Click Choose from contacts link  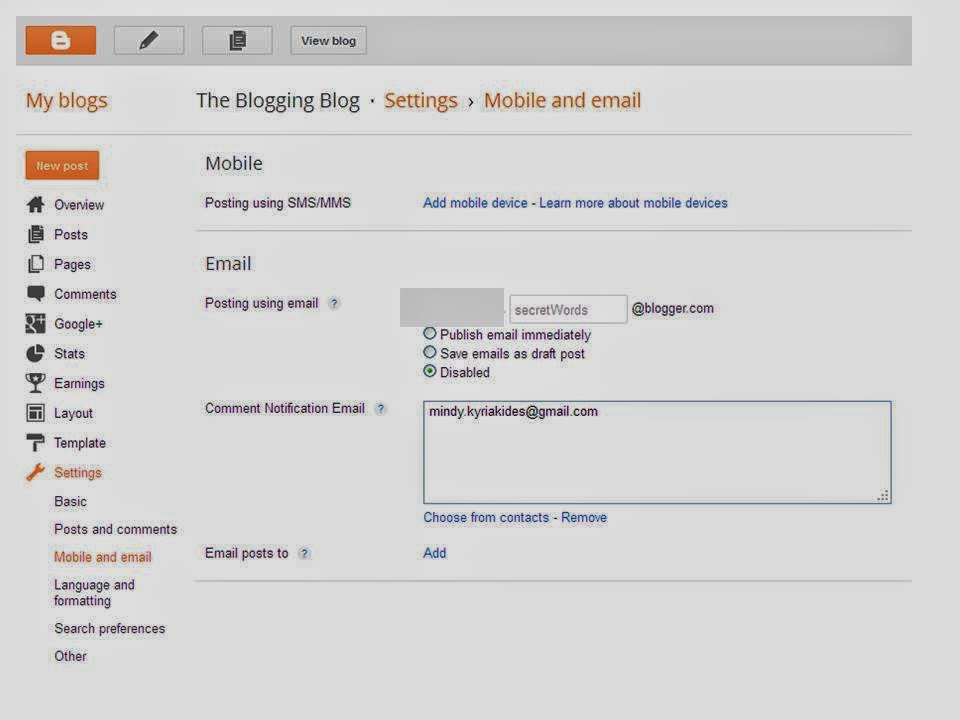click(486, 517)
